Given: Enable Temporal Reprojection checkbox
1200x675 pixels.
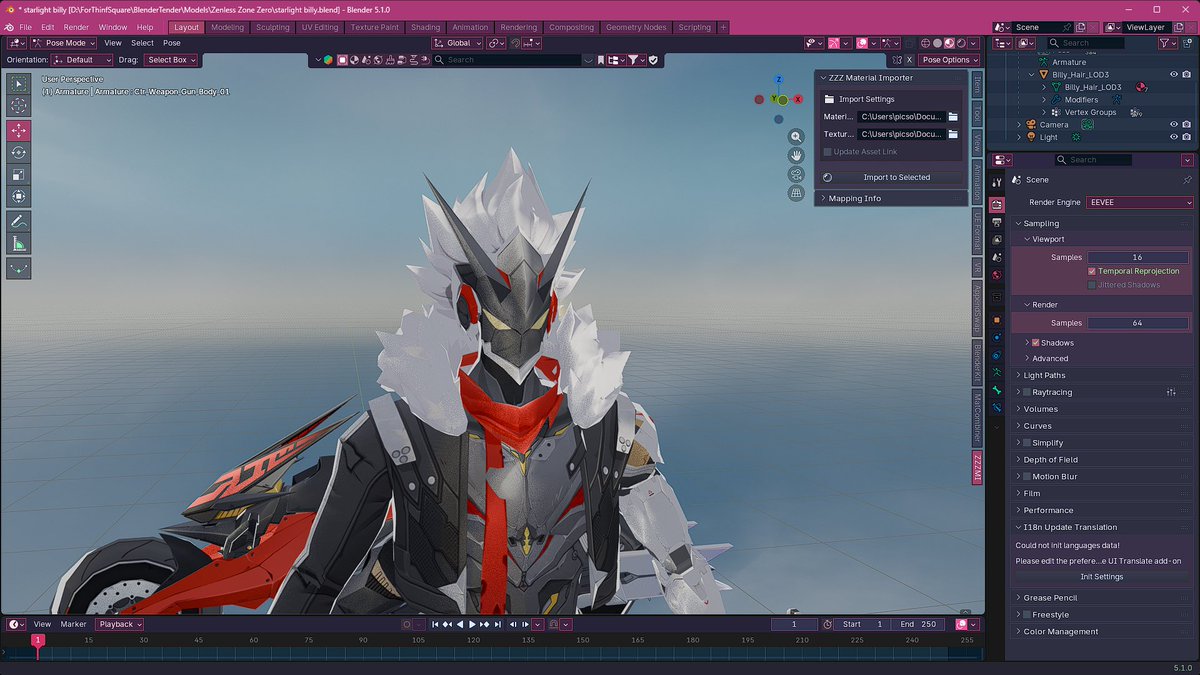Looking at the screenshot, I should click(x=1092, y=271).
